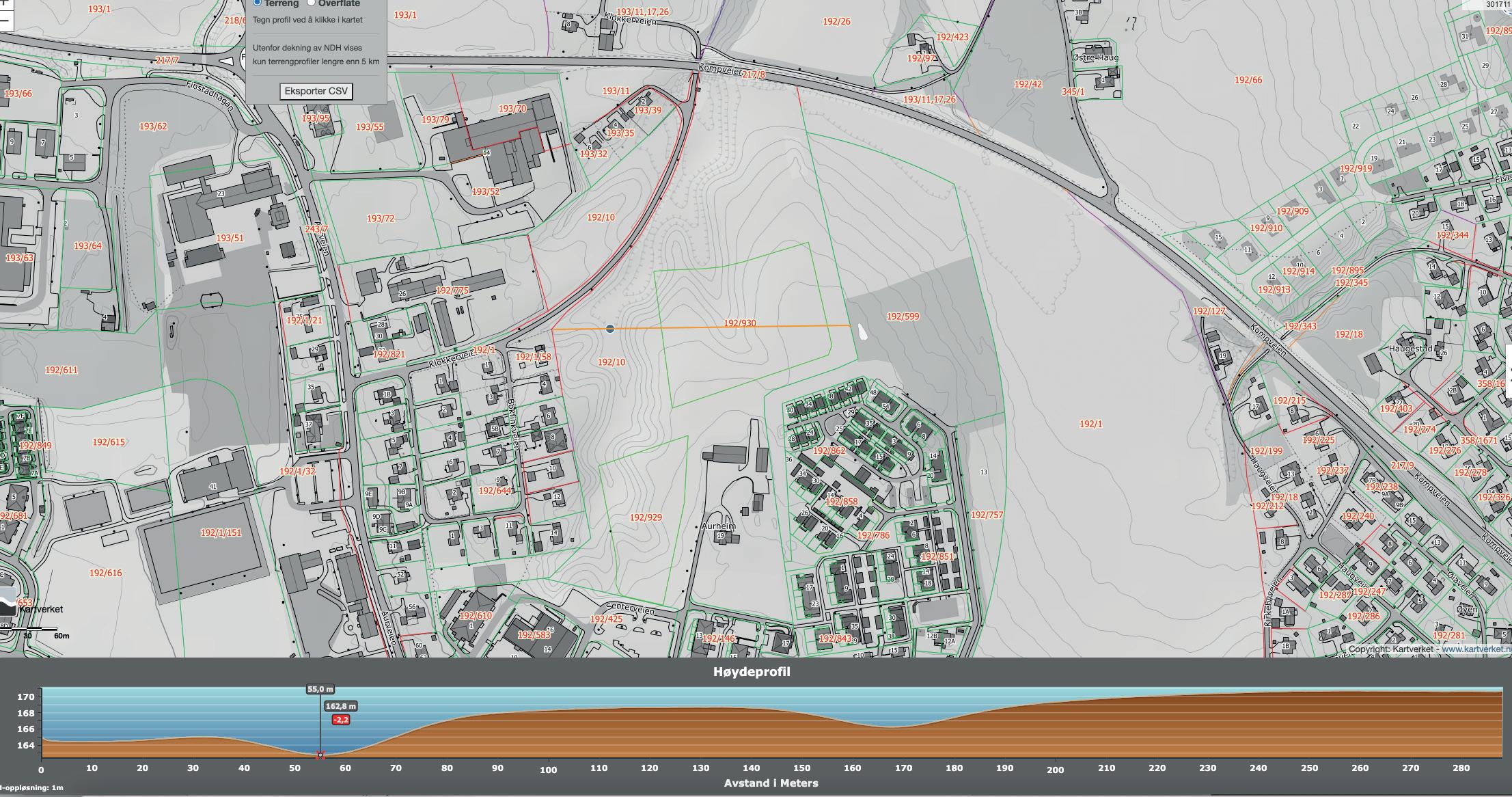Click the blue marker on the profile line

click(x=610, y=329)
